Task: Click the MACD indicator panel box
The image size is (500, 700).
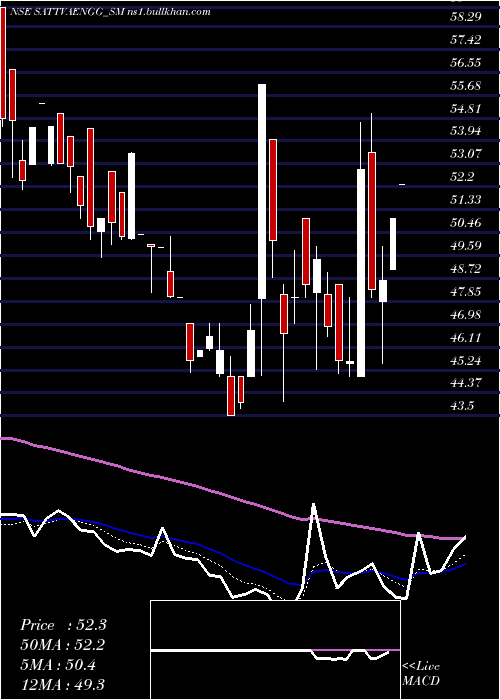Action: pos(275,650)
